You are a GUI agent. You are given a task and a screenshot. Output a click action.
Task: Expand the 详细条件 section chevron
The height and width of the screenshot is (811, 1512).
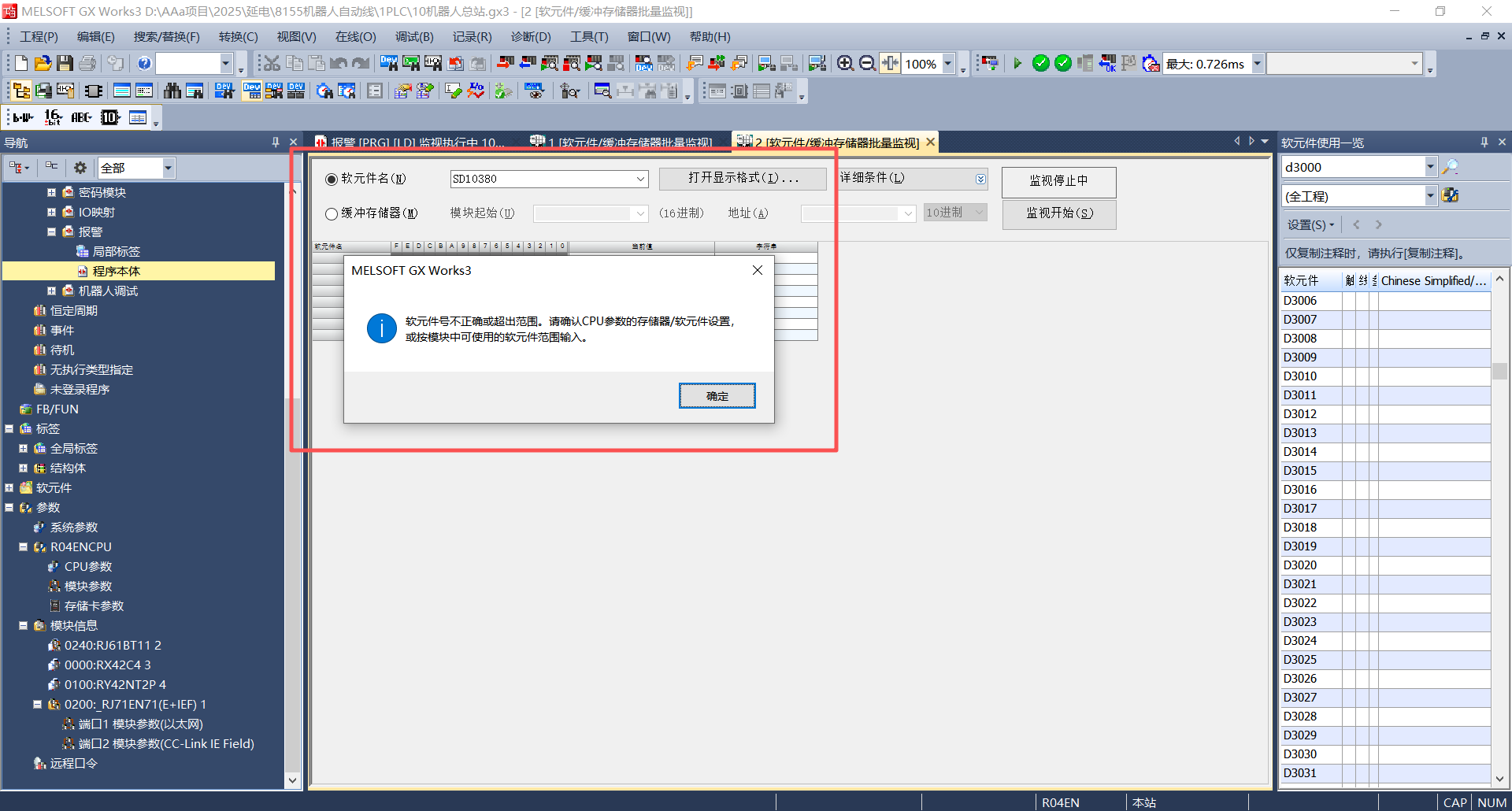(x=980, y=179)
